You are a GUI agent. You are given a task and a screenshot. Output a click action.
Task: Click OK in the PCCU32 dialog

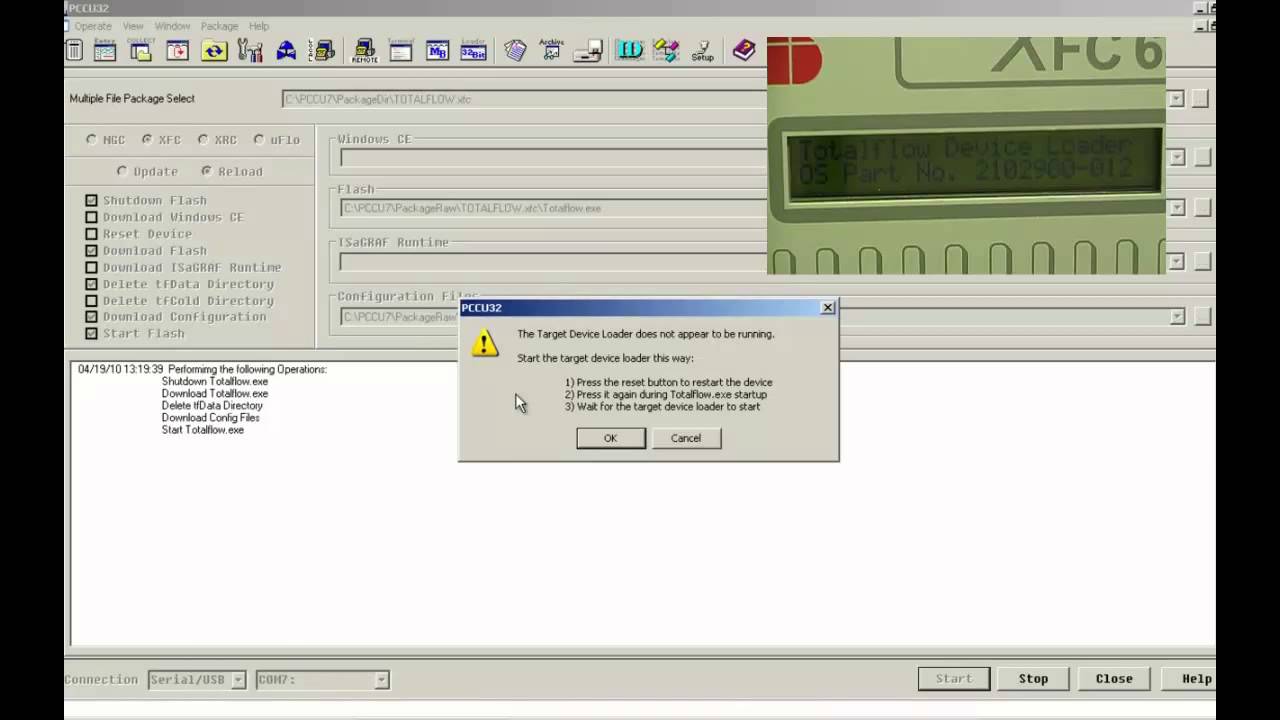click(611, 438)
